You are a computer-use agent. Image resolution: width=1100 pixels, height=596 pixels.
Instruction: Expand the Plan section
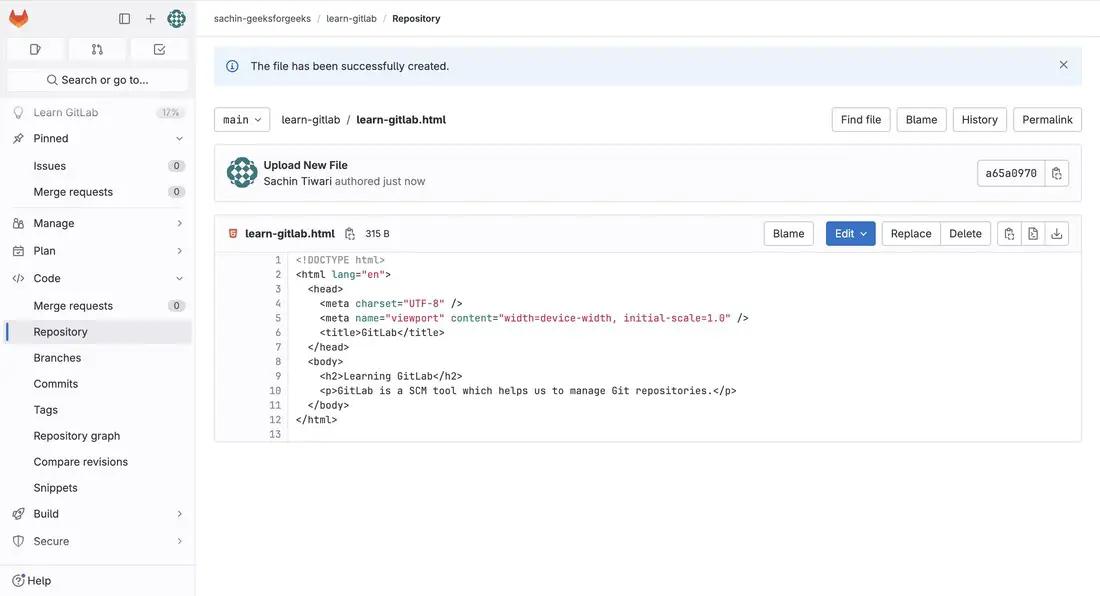(98, 250)
